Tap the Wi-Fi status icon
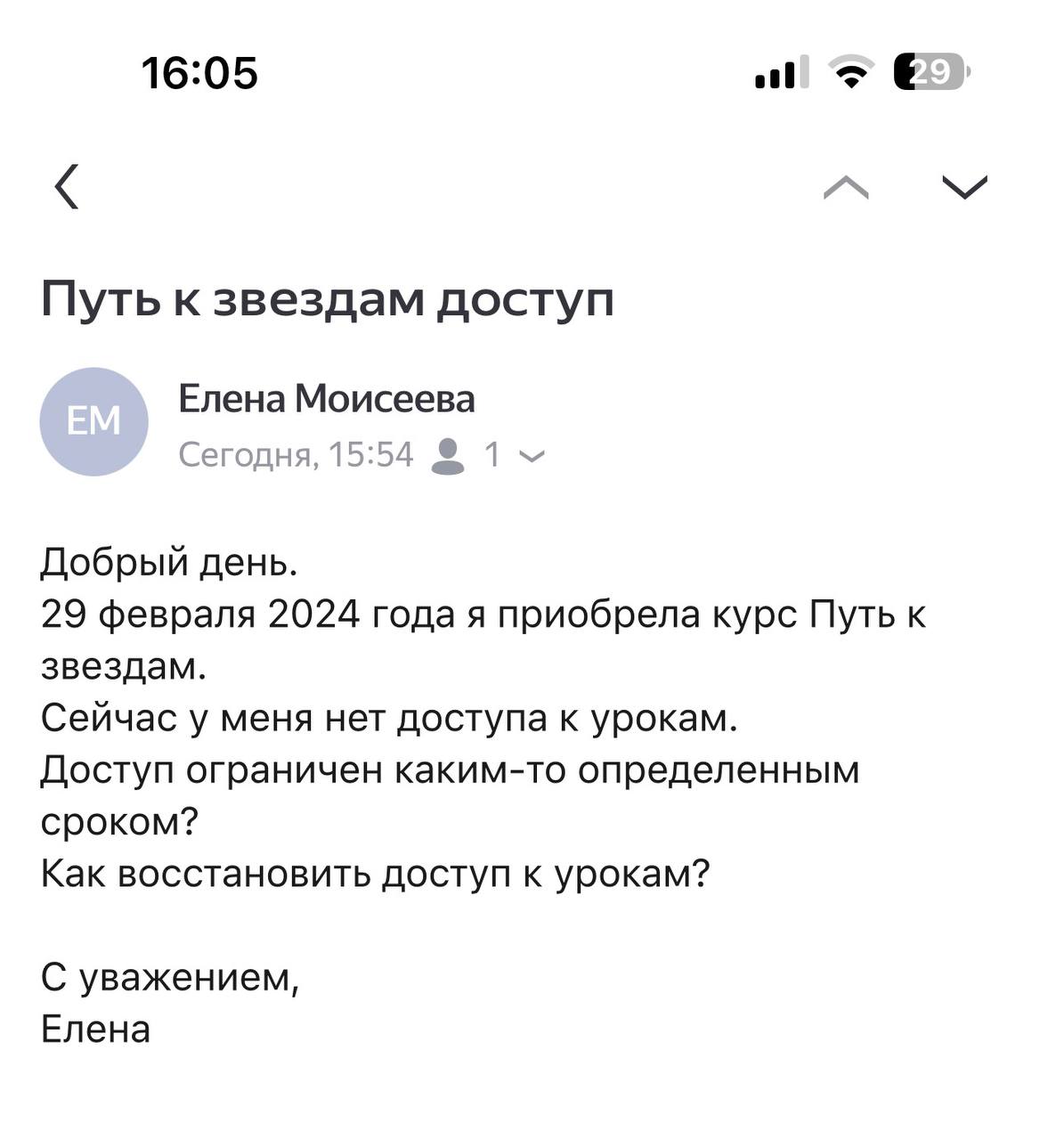 (x=852, y=72)
